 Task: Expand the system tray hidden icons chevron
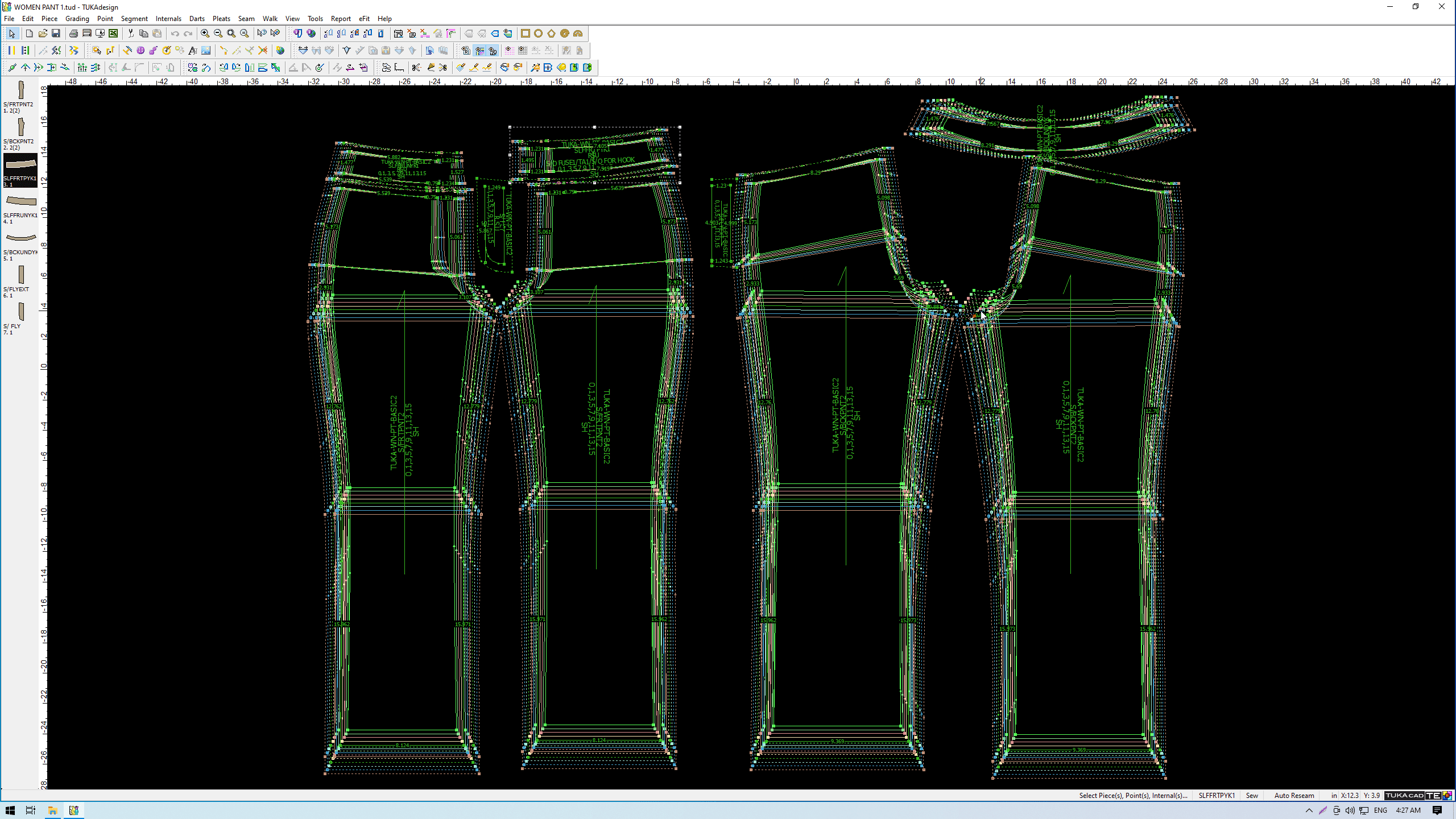(1309, 810)
